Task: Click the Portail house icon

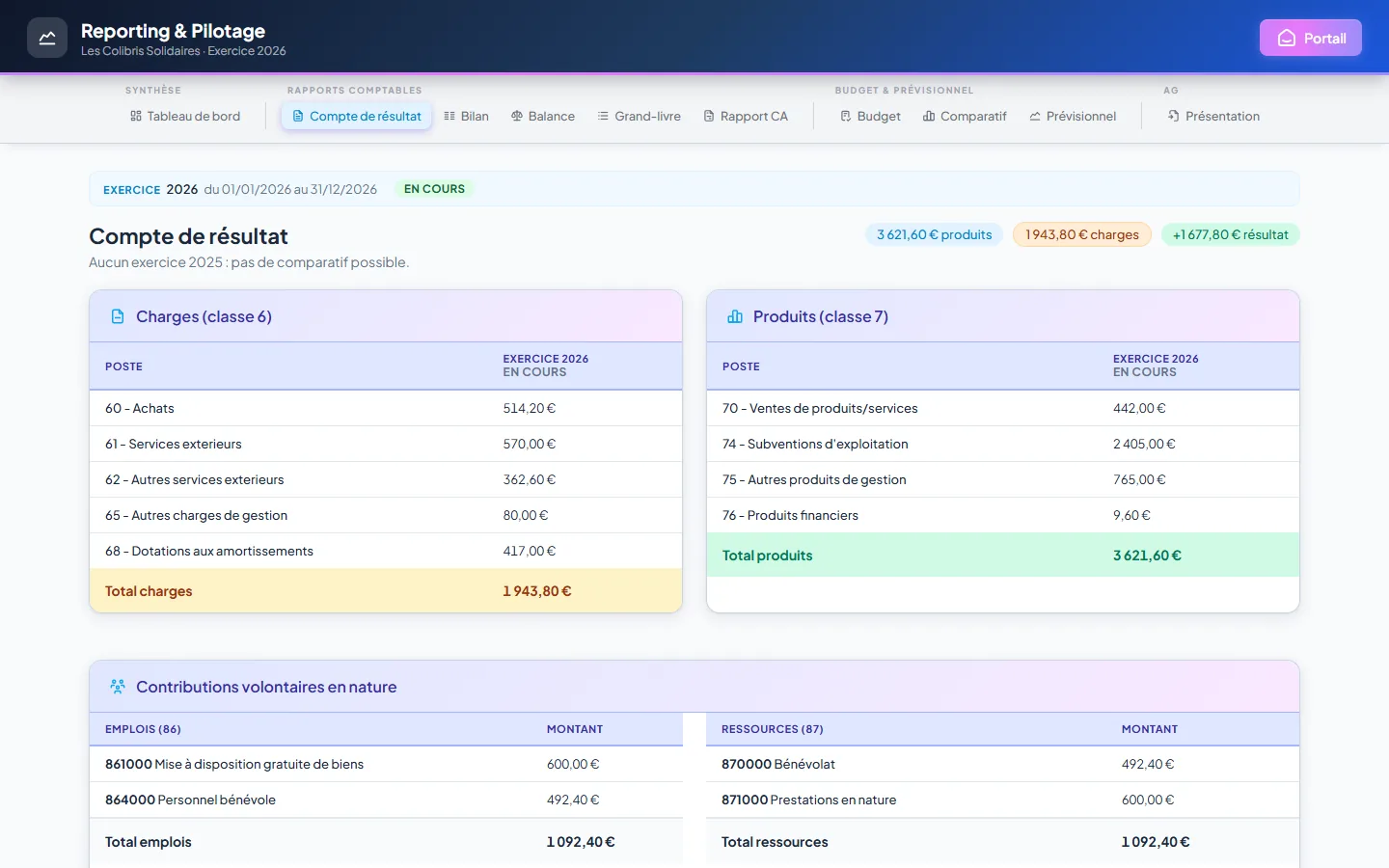Action: pyautogui.click(x=1287, y=39)
